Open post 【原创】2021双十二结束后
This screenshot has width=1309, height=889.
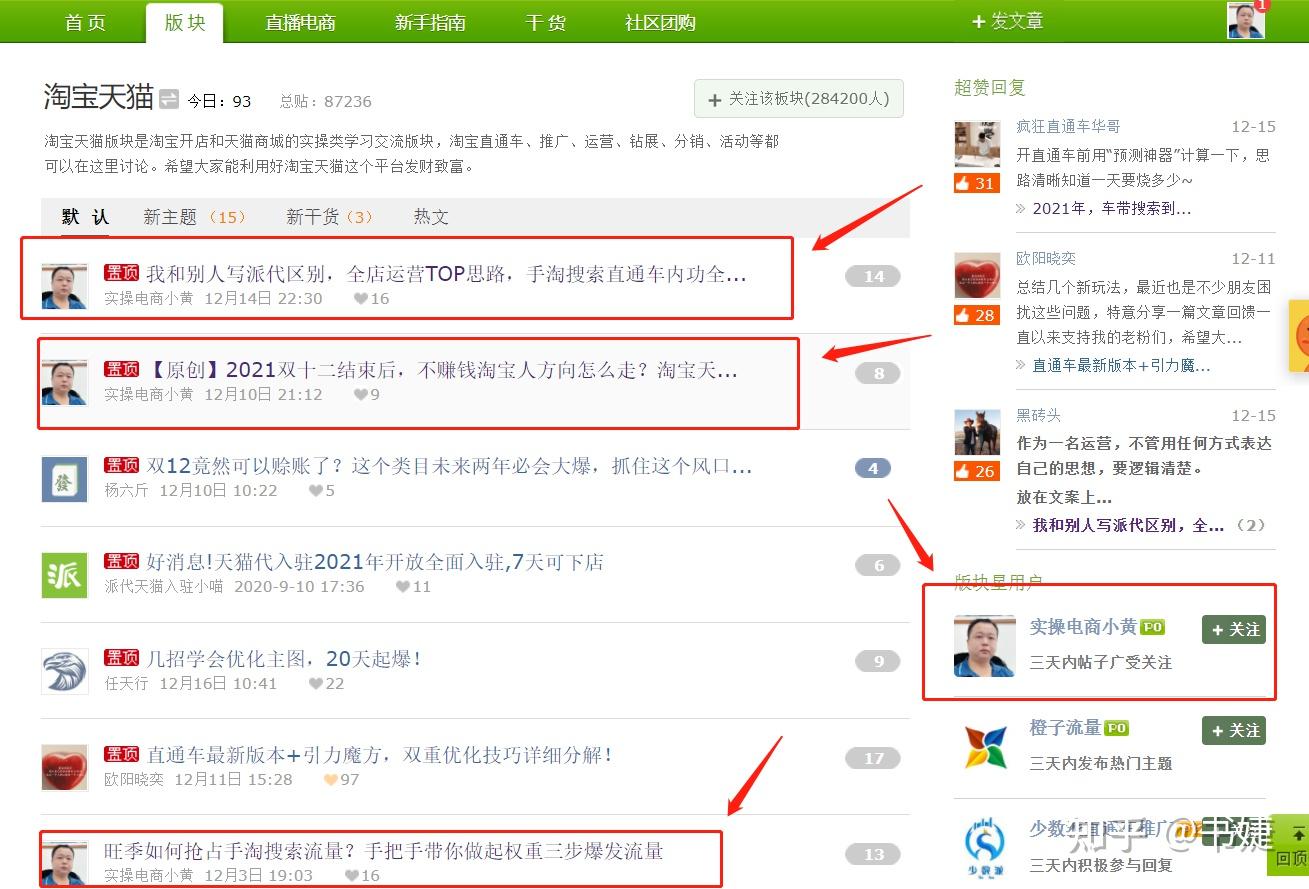[x=442, y=370]
